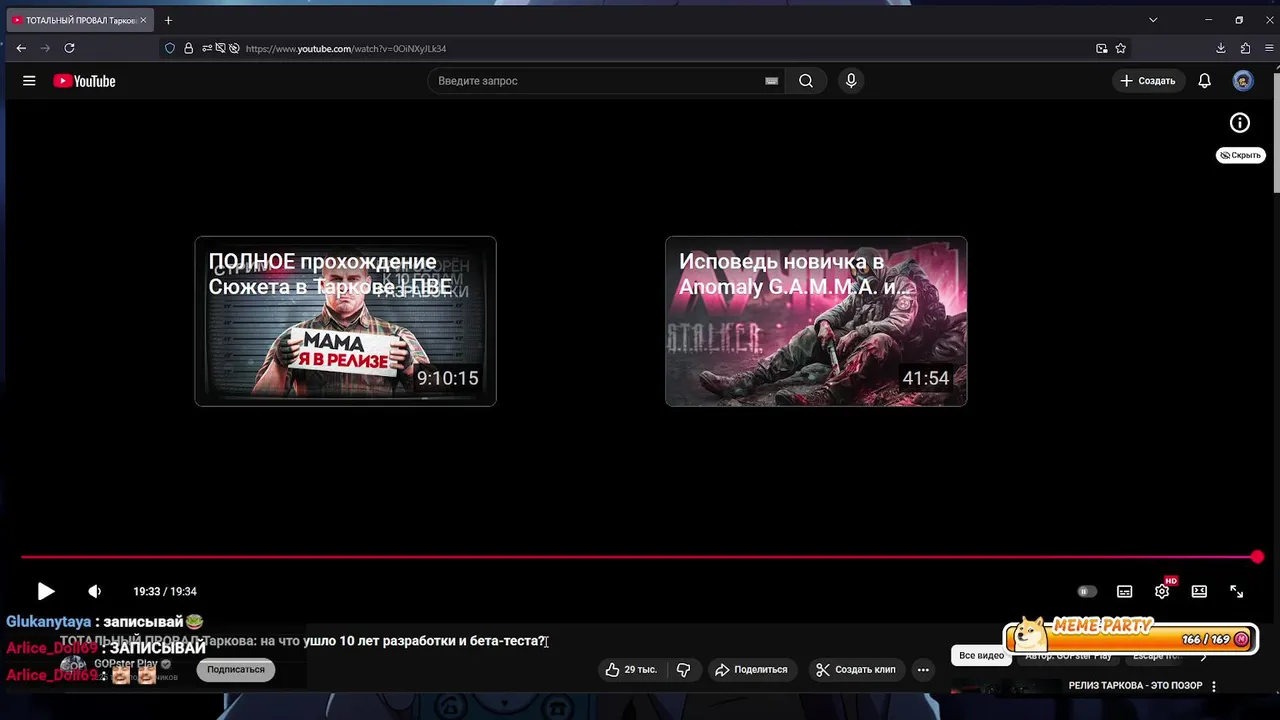
Task: Click the picture-in-picture icon in the address bar
Action: coord(1102,48)
